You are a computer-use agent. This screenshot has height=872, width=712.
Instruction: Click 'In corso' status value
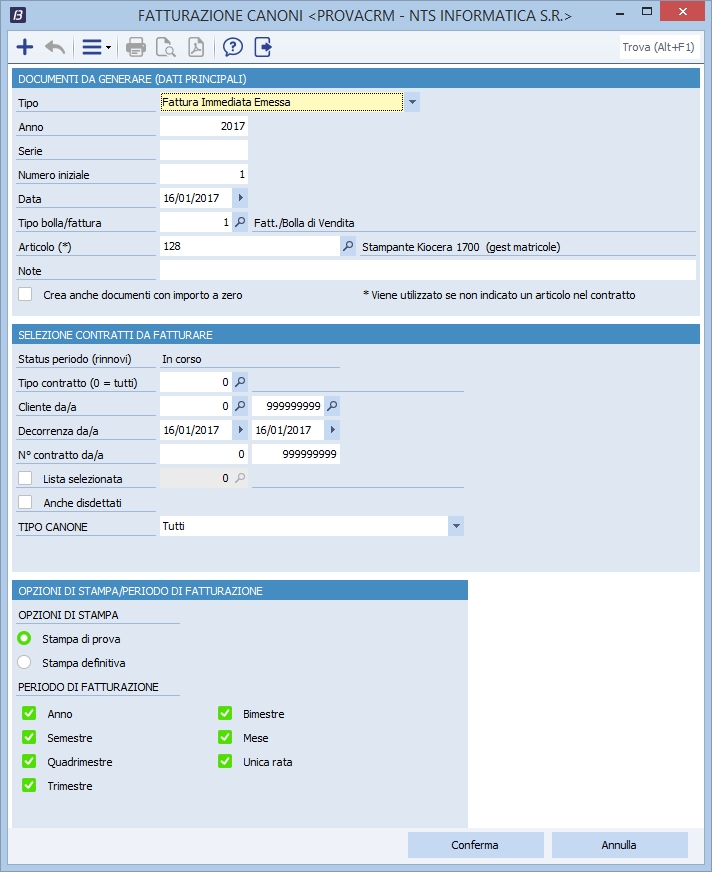click(x=182, y=359)
